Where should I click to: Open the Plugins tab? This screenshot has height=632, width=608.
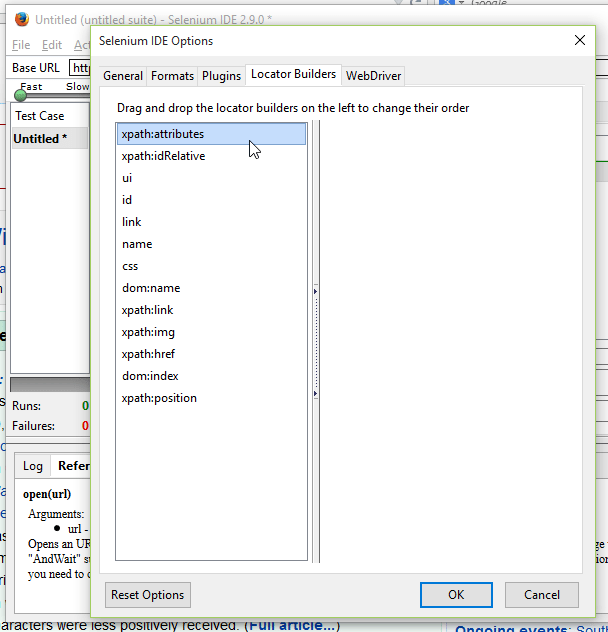(221, 76)
